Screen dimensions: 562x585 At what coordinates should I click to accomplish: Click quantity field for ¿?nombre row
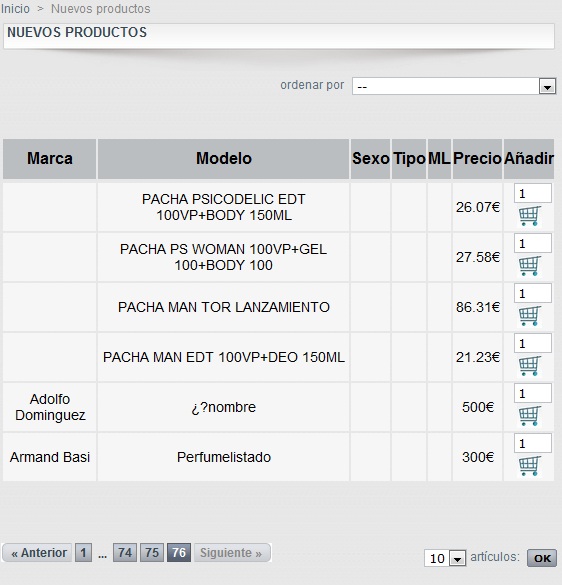coord(533,393)
